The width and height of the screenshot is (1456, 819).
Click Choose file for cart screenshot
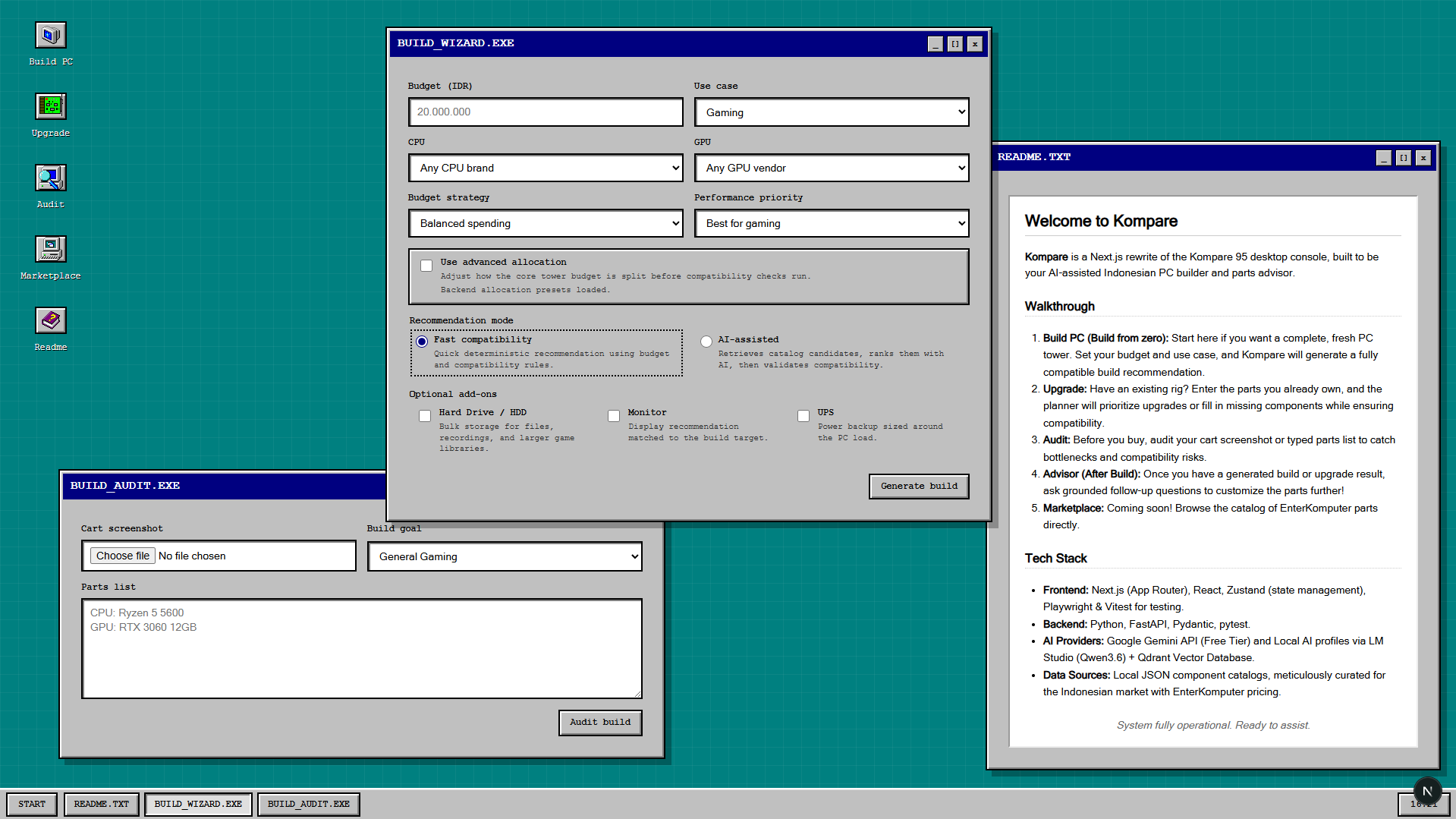[x=123, y=556]
